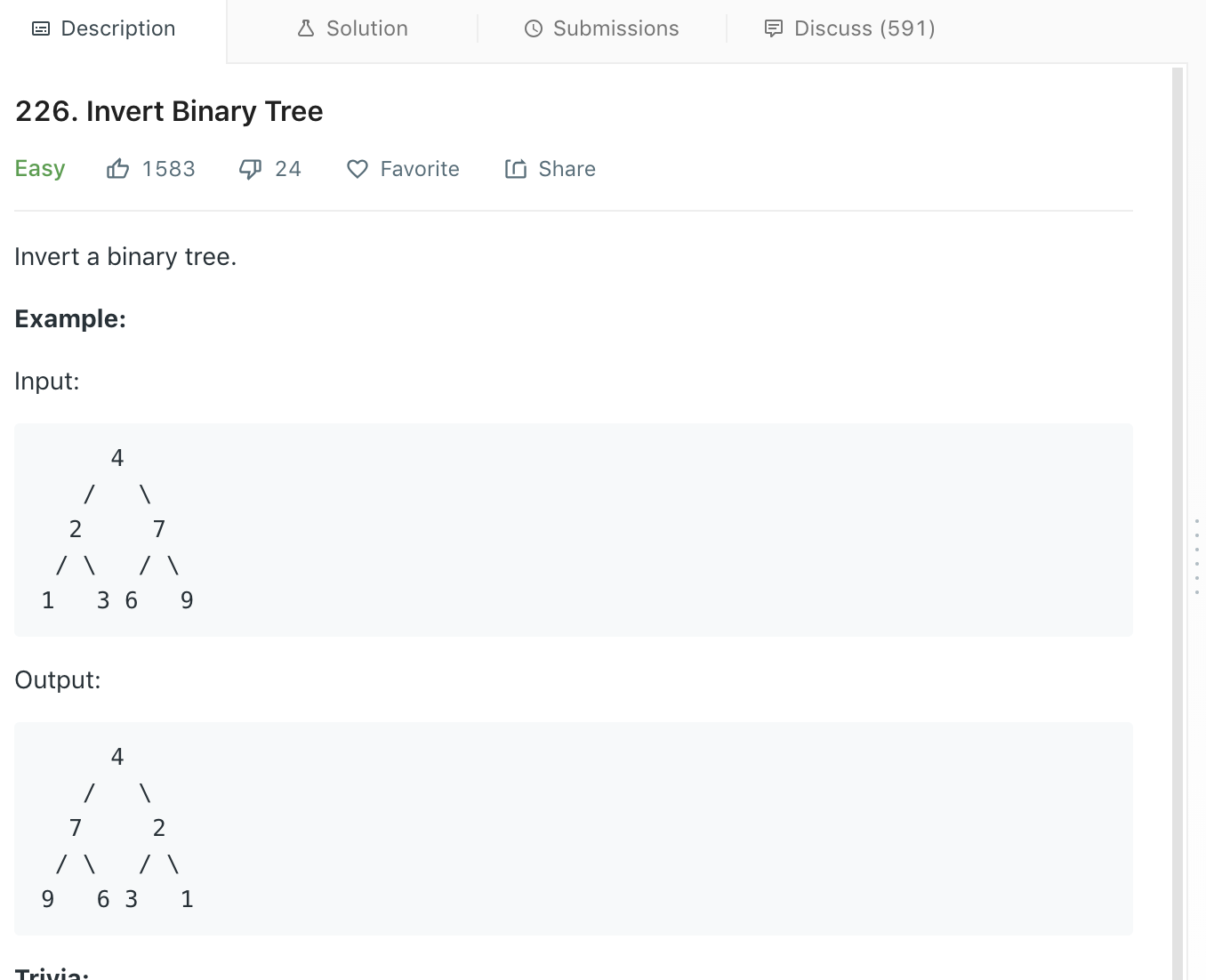Click the Share label
1206x980 pixels.
click(567, 169)
